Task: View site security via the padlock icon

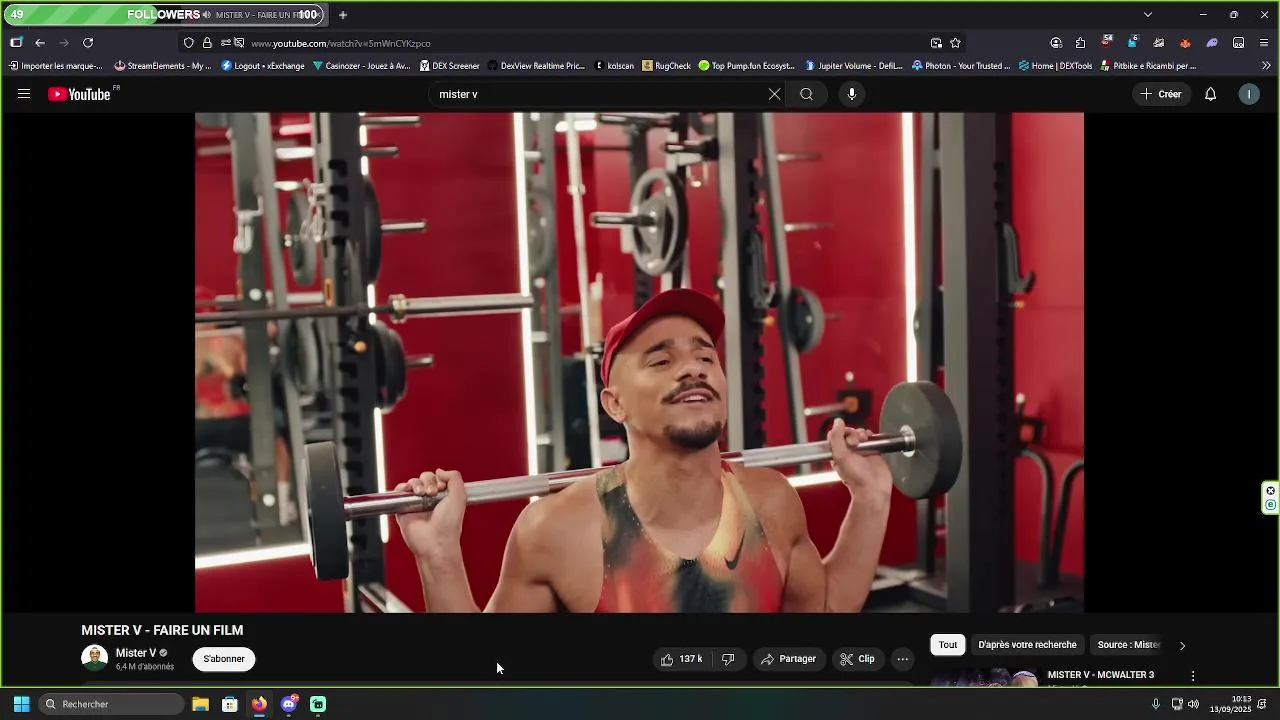Action: point(207,43)
